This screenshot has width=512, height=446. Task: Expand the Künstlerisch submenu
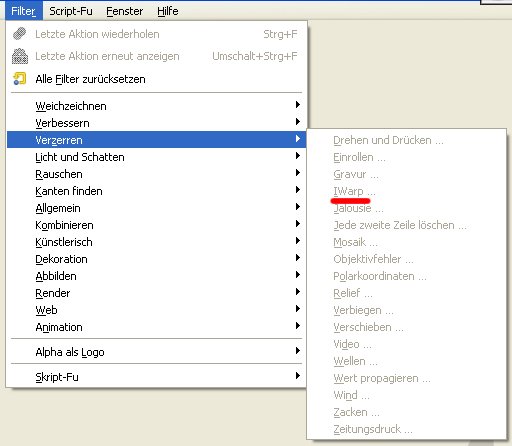tap(156, 242)
